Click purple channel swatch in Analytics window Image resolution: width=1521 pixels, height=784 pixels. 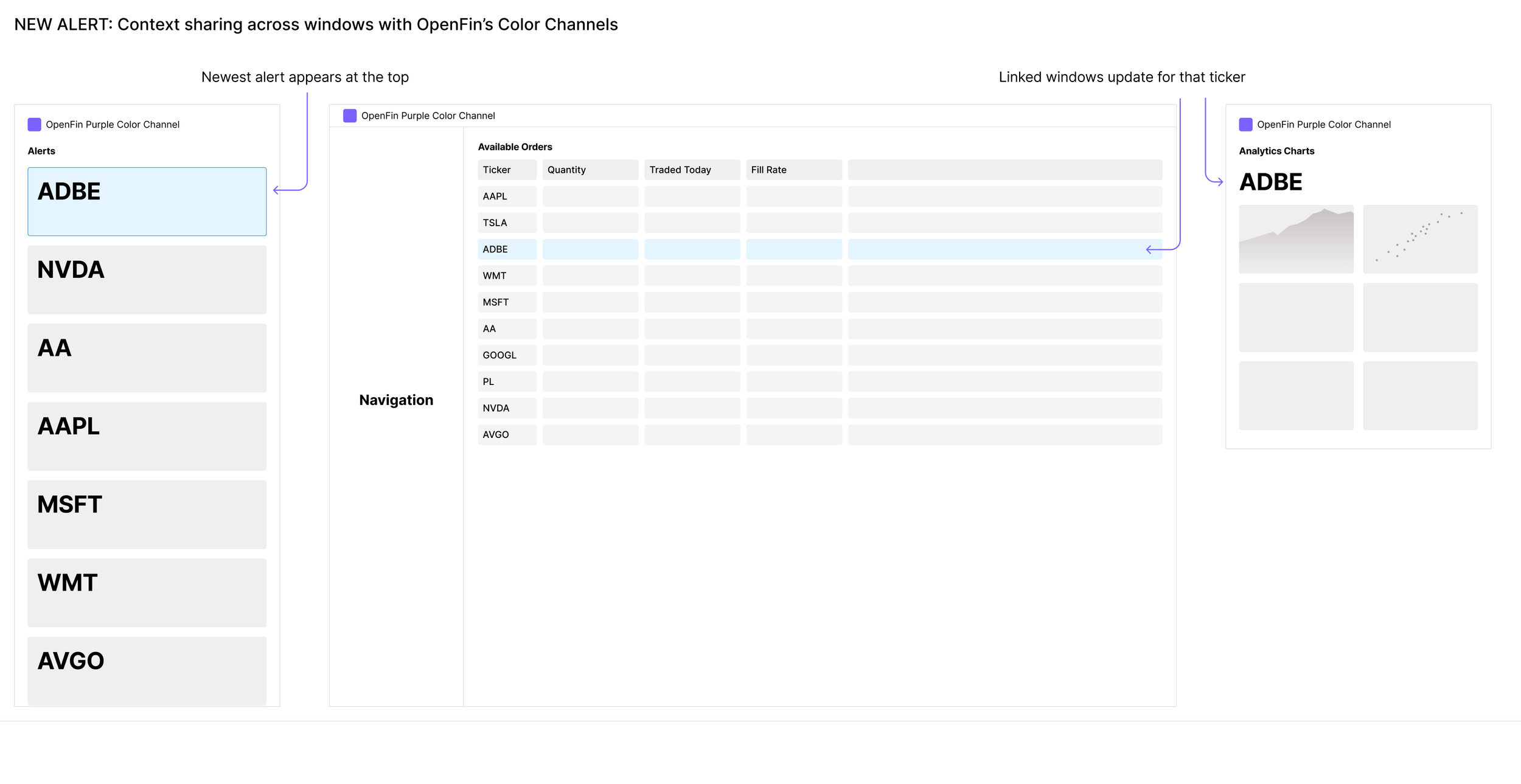(1245, 125)
